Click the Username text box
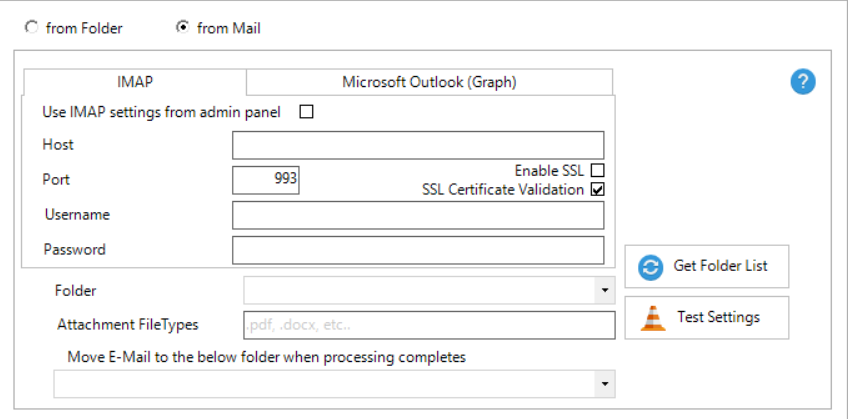This screenshot has width=848, height=419. 418,215
